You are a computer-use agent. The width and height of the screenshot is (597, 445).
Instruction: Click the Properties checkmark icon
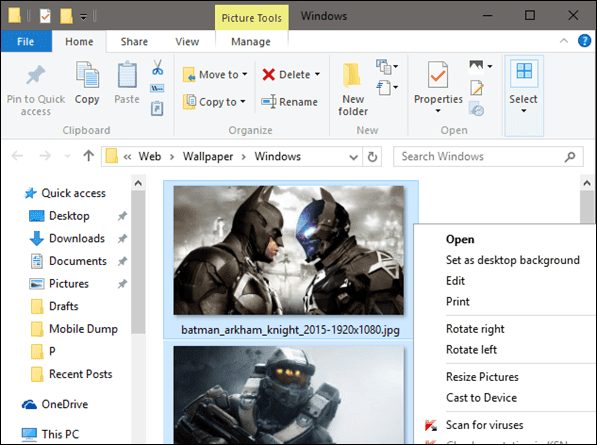437,75
